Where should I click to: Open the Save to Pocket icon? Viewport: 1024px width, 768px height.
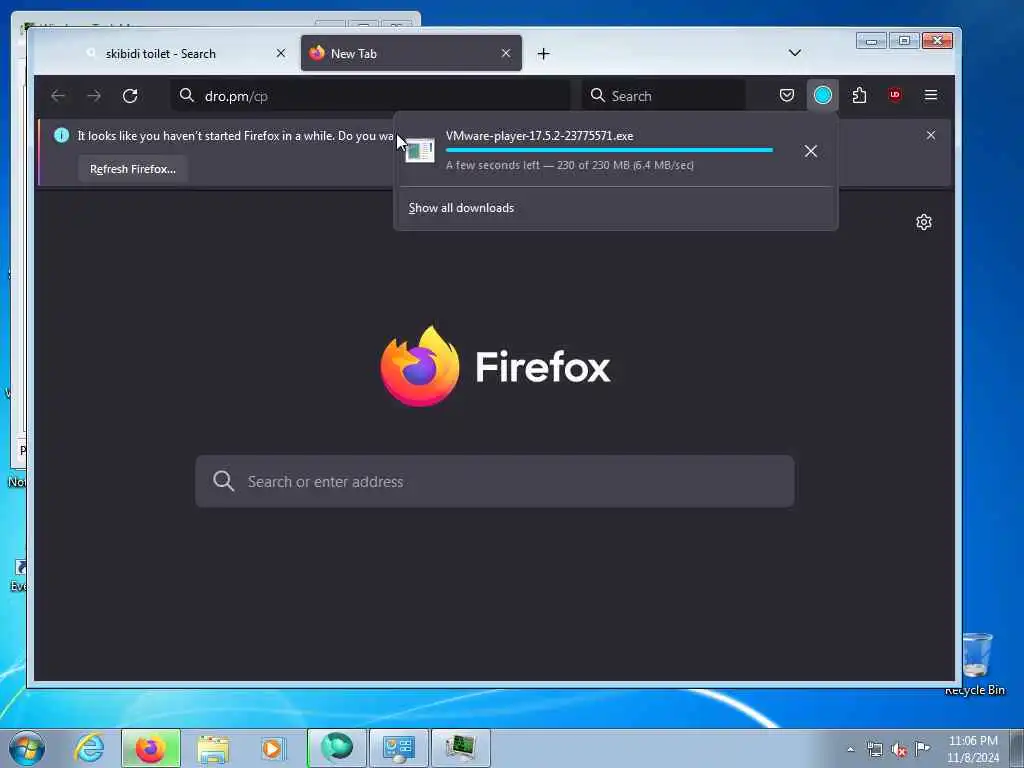click(787, 95)
